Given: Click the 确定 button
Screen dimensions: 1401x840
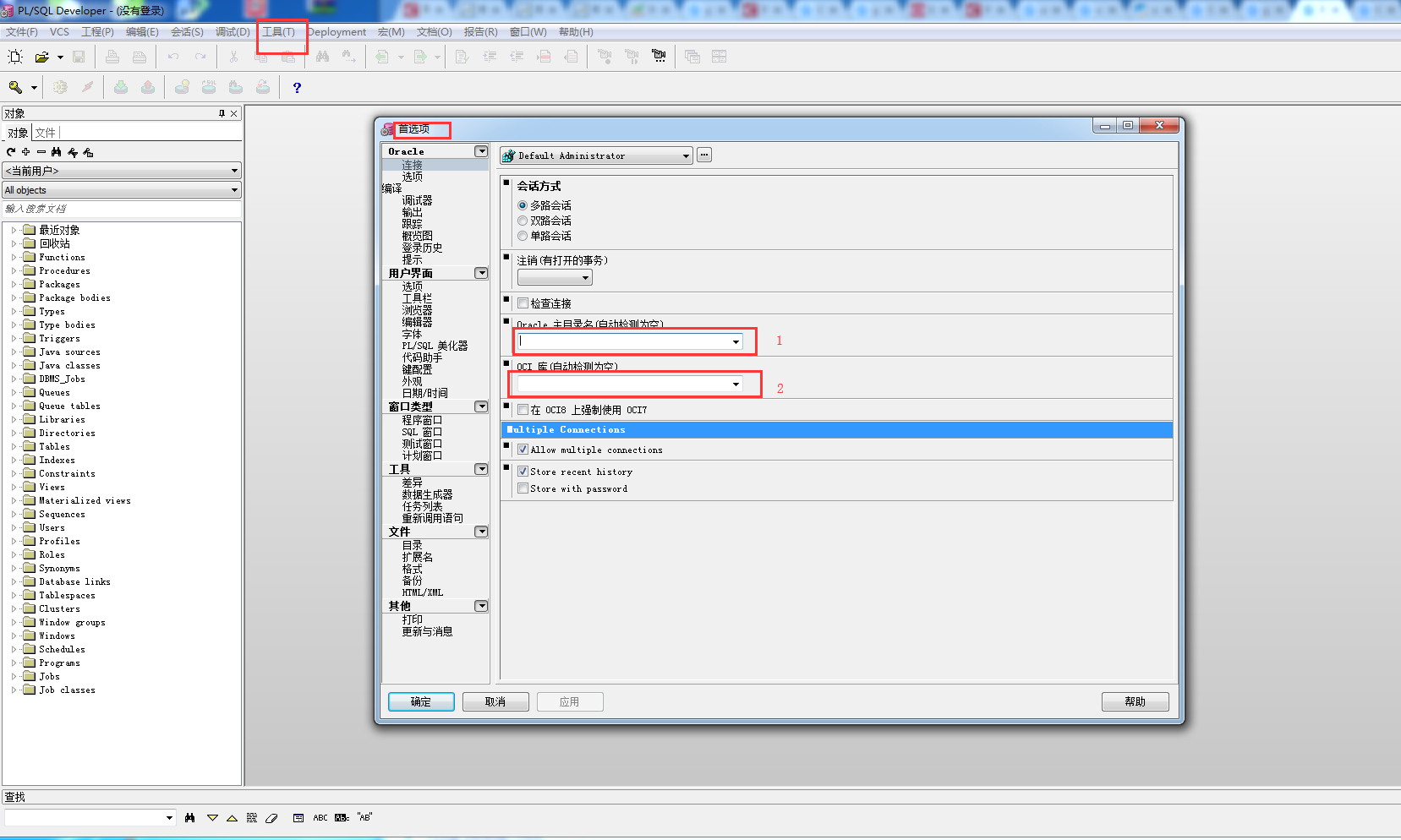Looking at the screenshot, I should (421, 701).
